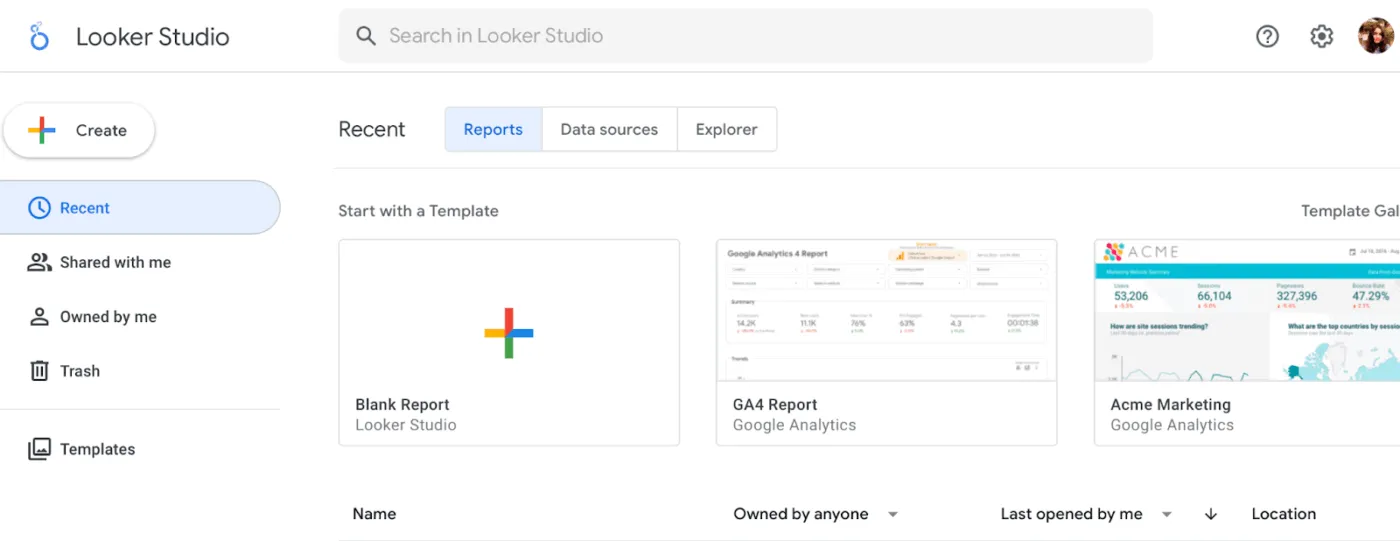Expand the Last opened by me dropdown arrow
This screenshot has width=1400, height=541.
click(x=1167, y=514)
